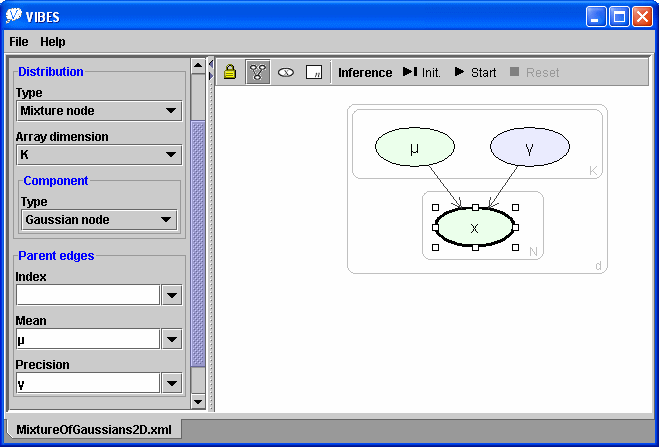Viewport: 659px width, 447px height.
Task: Select the add plate tool icon
Action: click(x=314, y=72)
